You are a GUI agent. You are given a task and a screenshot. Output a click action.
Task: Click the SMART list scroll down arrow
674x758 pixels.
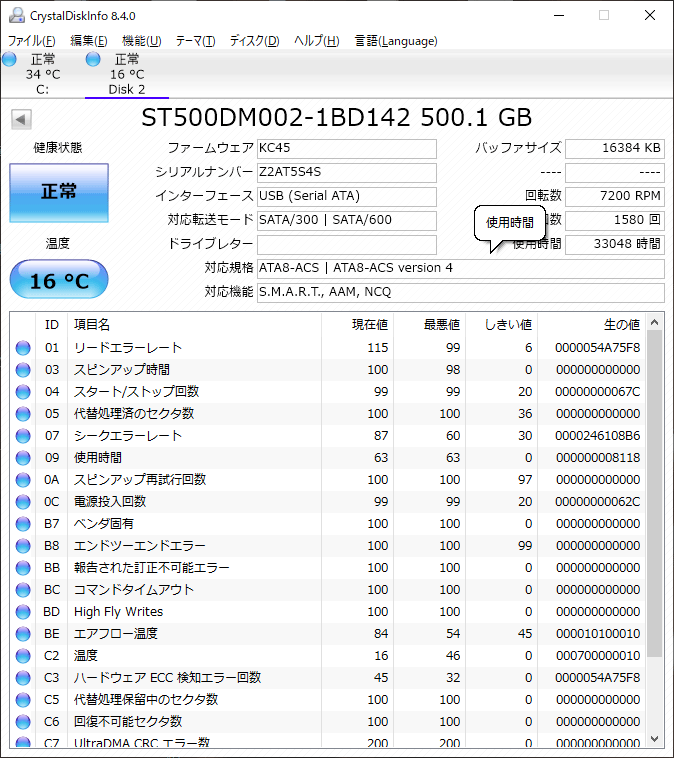[655, 739]
